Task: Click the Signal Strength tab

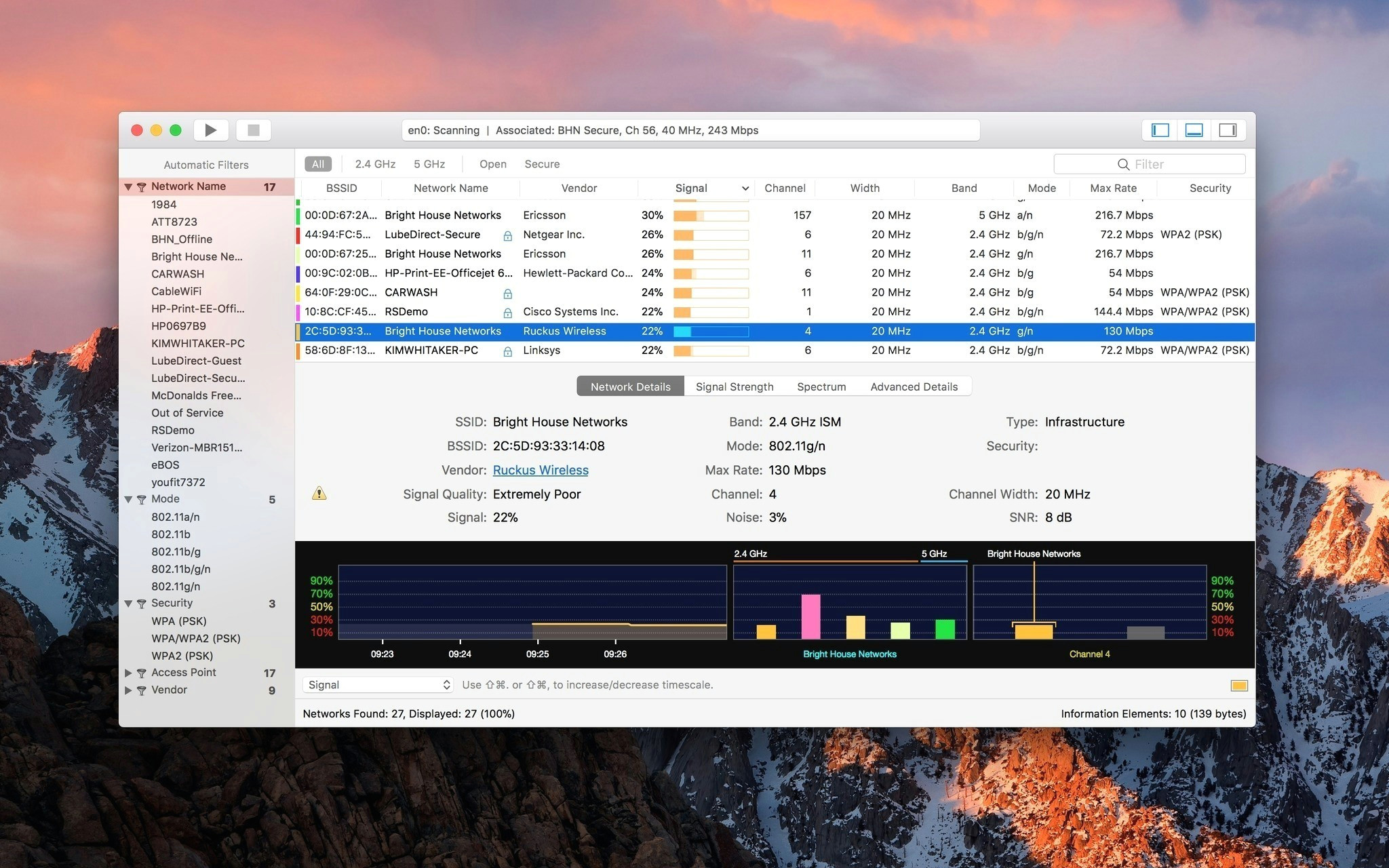Action: click(735, 386)
